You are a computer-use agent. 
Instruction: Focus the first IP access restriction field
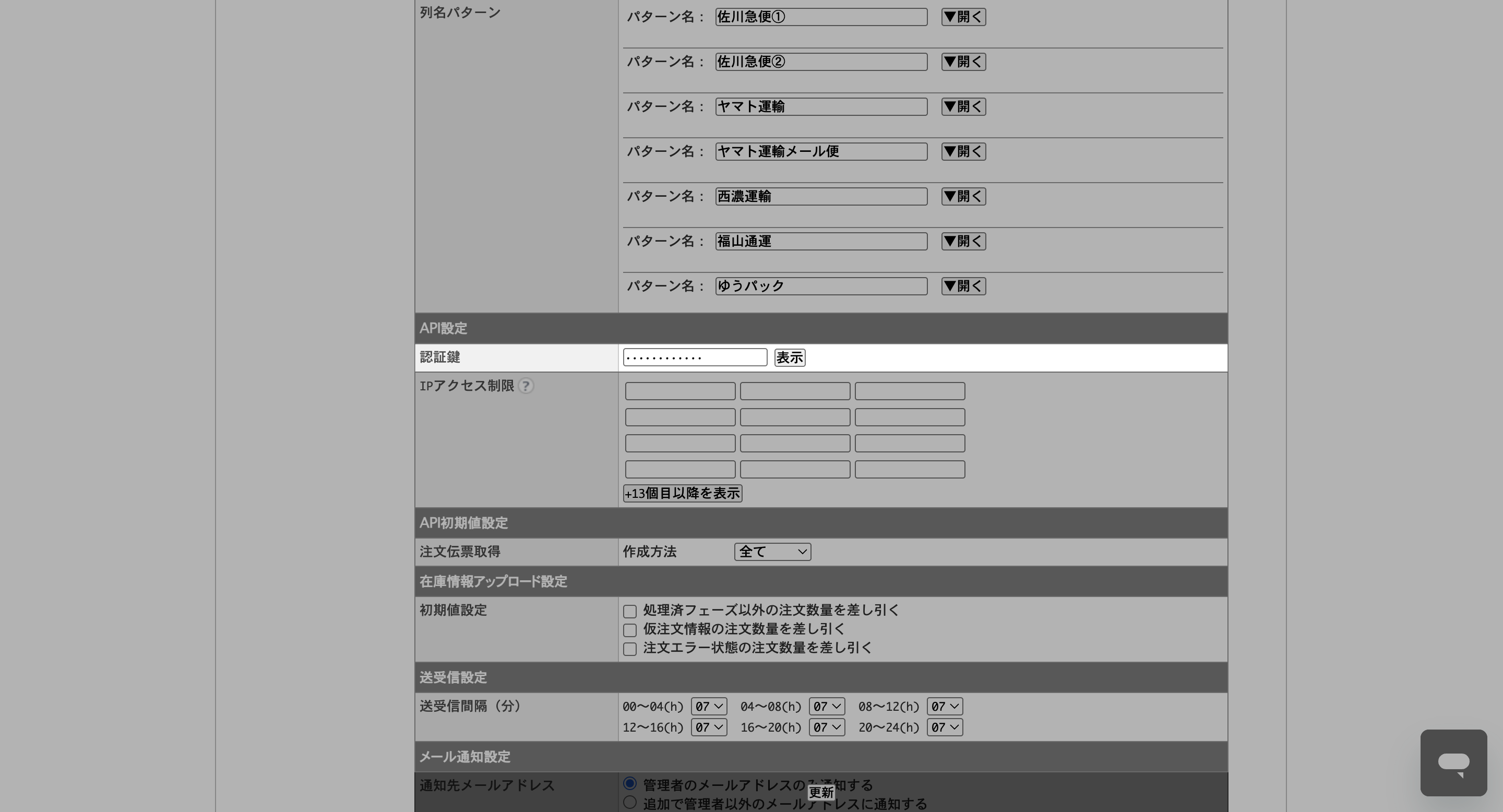(679, 391)
